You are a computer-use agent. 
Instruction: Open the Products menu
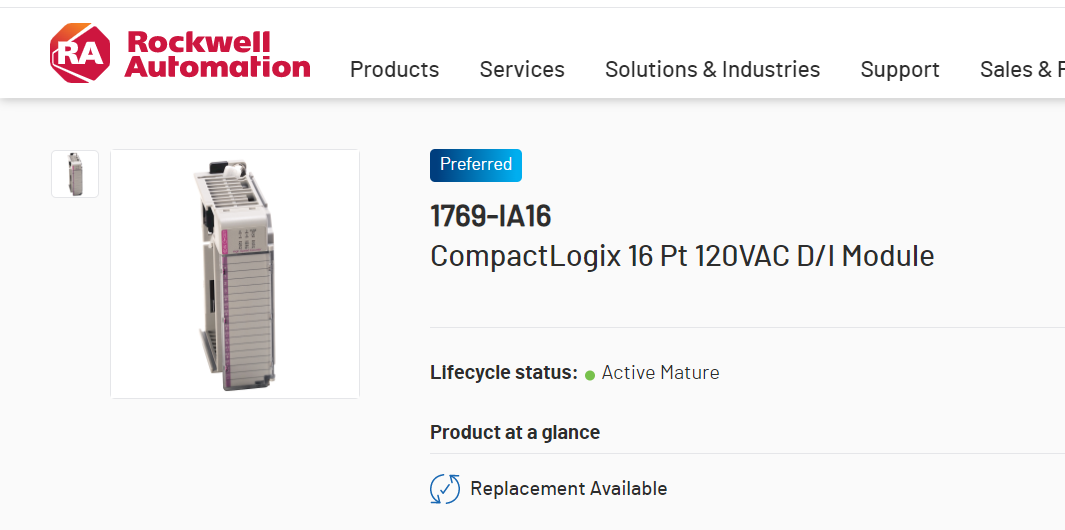pos(394,69)
